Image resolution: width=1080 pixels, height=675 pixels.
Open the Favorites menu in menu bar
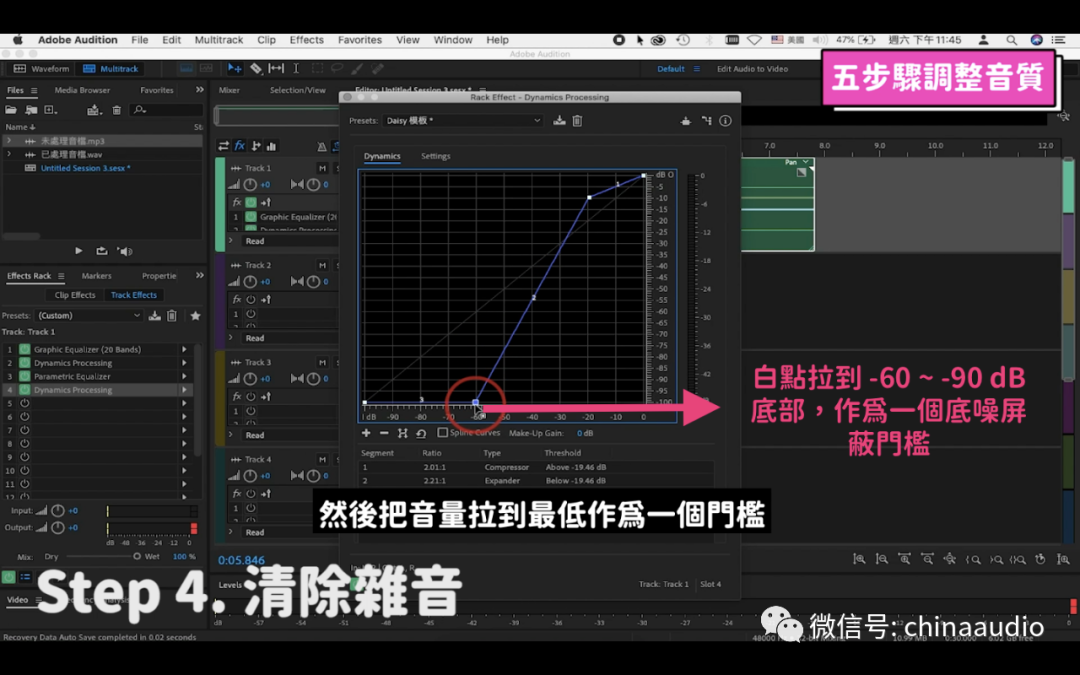[x=360, y=40]
